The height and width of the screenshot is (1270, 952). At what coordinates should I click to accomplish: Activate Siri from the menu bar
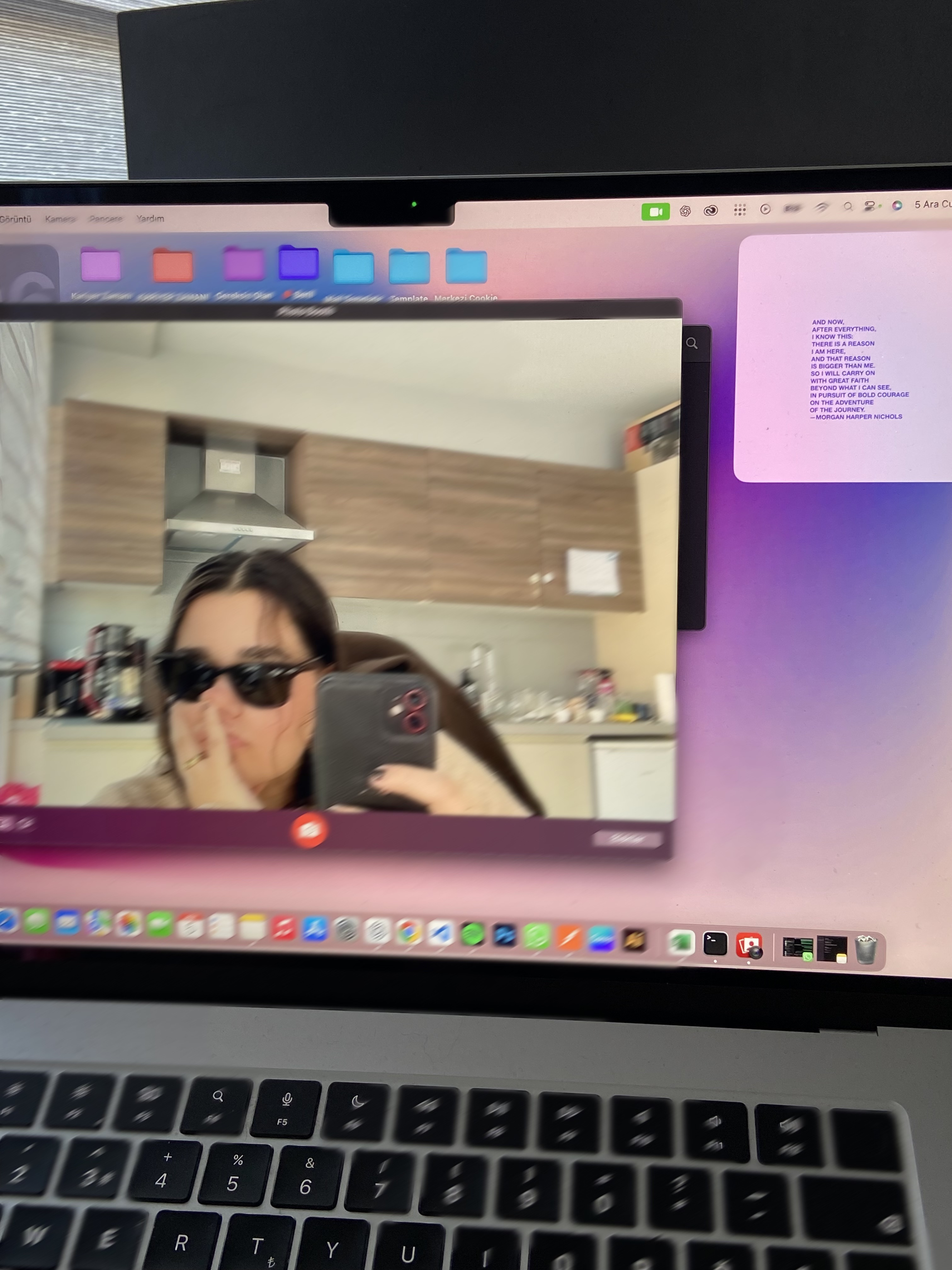[897, 206]
